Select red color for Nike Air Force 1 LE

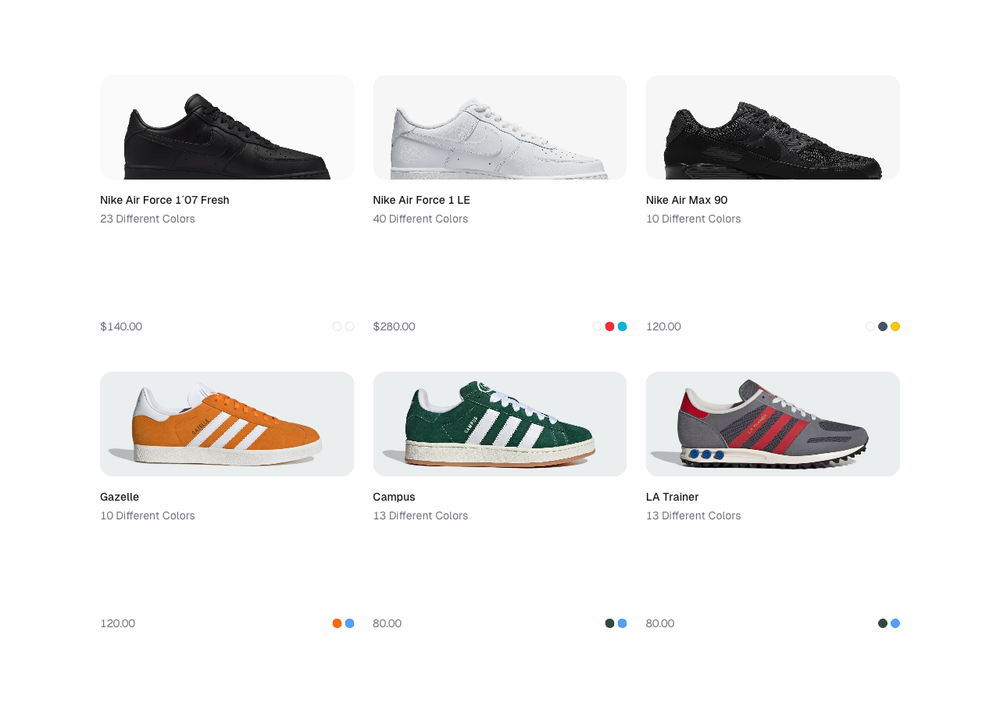[x=610, y=327]
